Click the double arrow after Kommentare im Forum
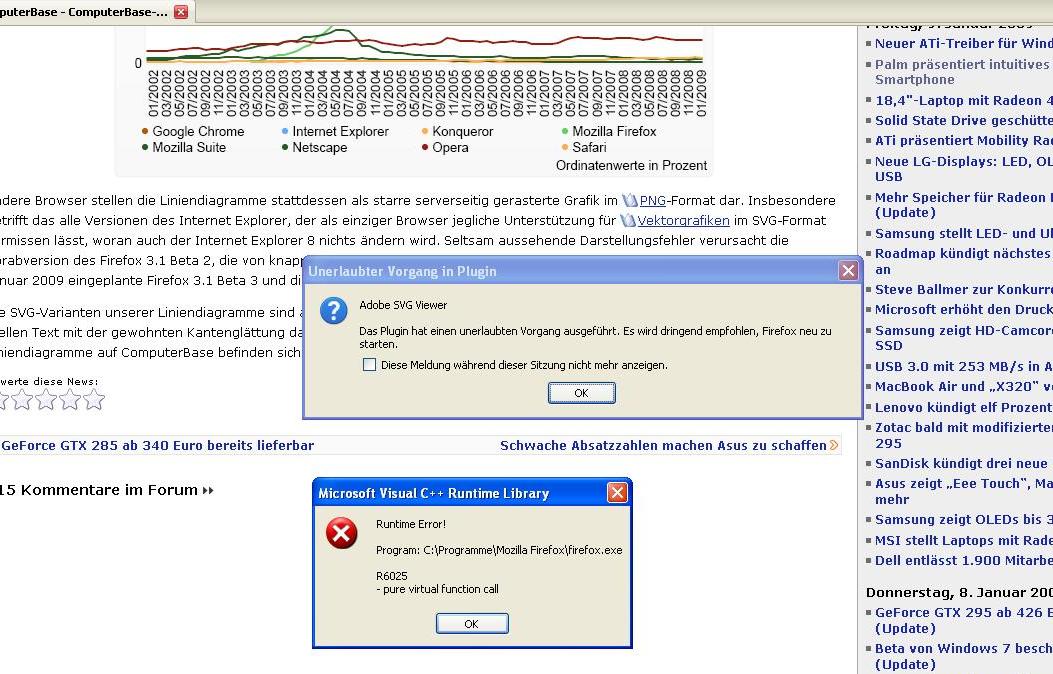 pos(208,491)
